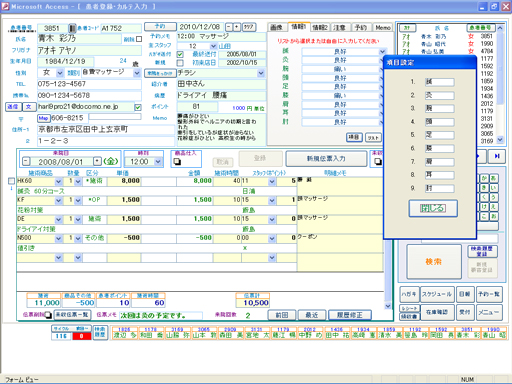Screen dimensions: 512x384
Task: Click kana index button お
Action: 494,216
